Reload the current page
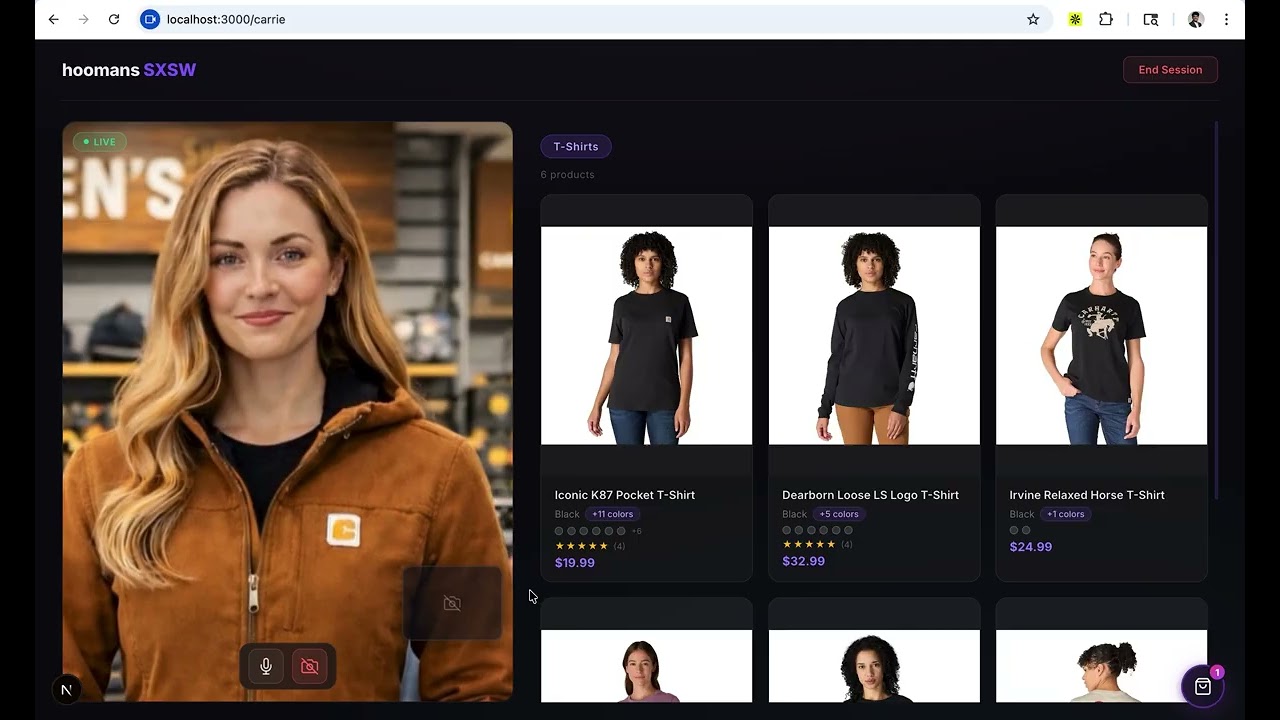Viewport: 1280px width, 720px height. (114, 19)
